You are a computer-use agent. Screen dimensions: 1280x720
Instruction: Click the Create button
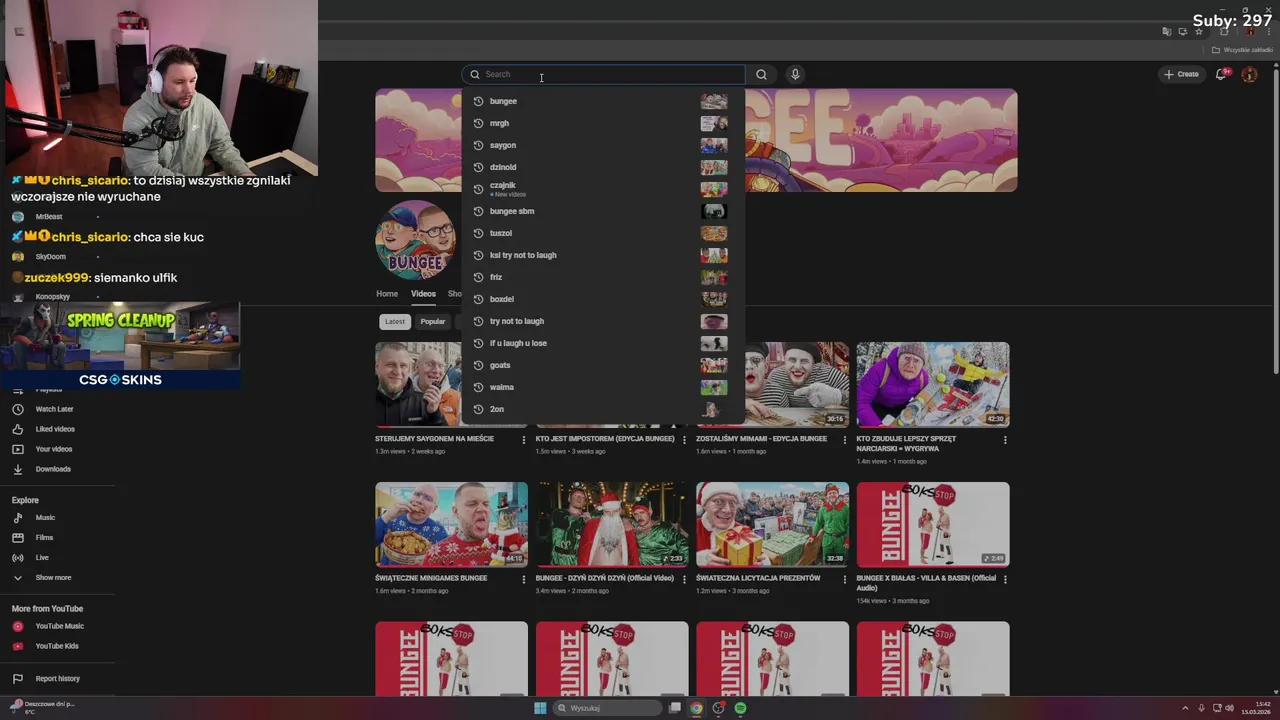(1181, 74)
